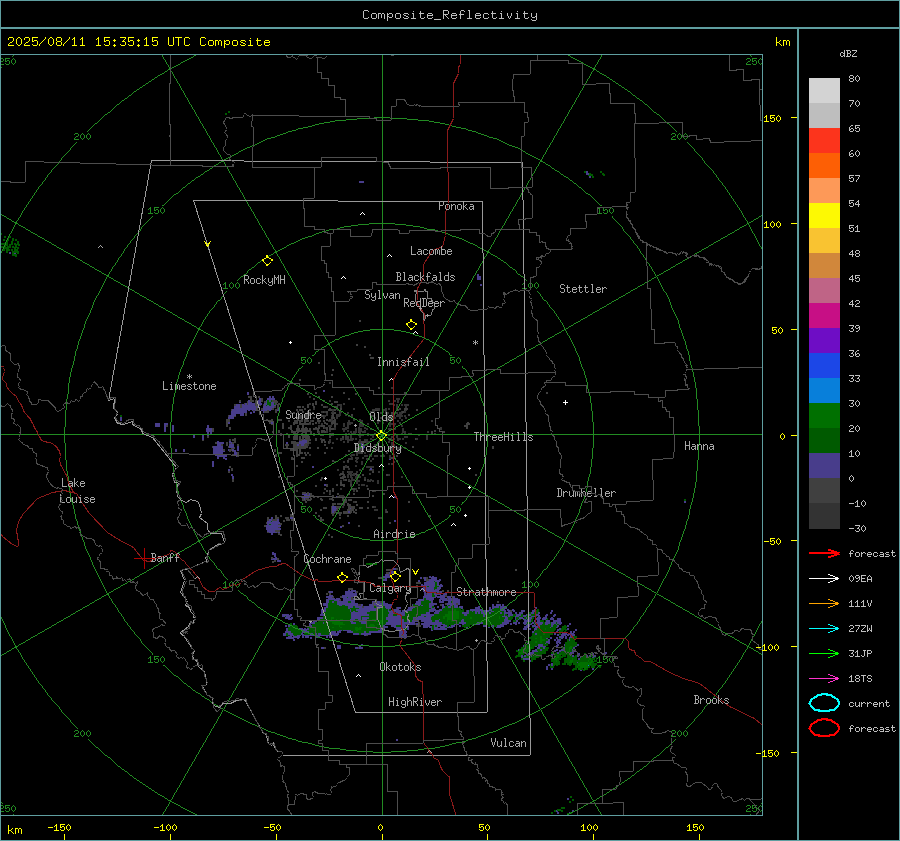Select the yellow 51-54 dBZ legend swatch
Screen dimensions: 900x841
click(x=824, y=215)
